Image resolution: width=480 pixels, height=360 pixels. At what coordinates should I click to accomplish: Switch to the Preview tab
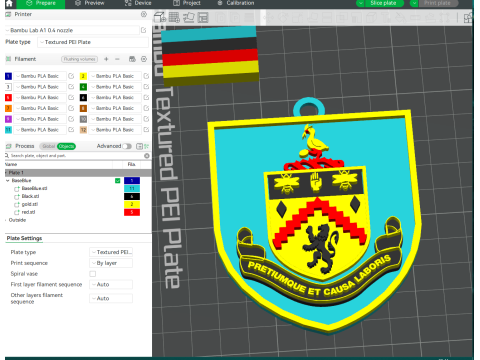point(90,3)
